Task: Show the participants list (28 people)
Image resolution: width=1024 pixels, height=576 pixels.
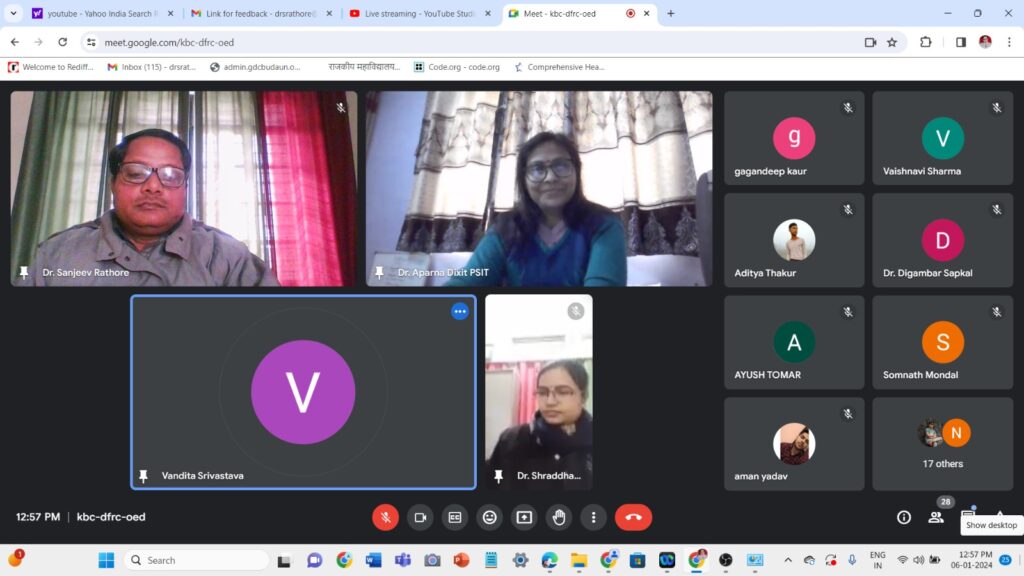Action: click(x=936, y=517)
